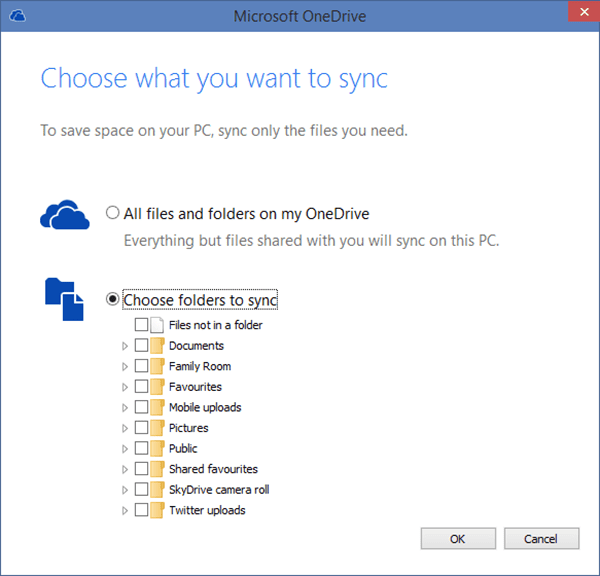Image resolution: width=600 pixels, height=576 pixels.
Task: Select the "Public" folder name
Action: pyautogui.click(x=183, y=449)
